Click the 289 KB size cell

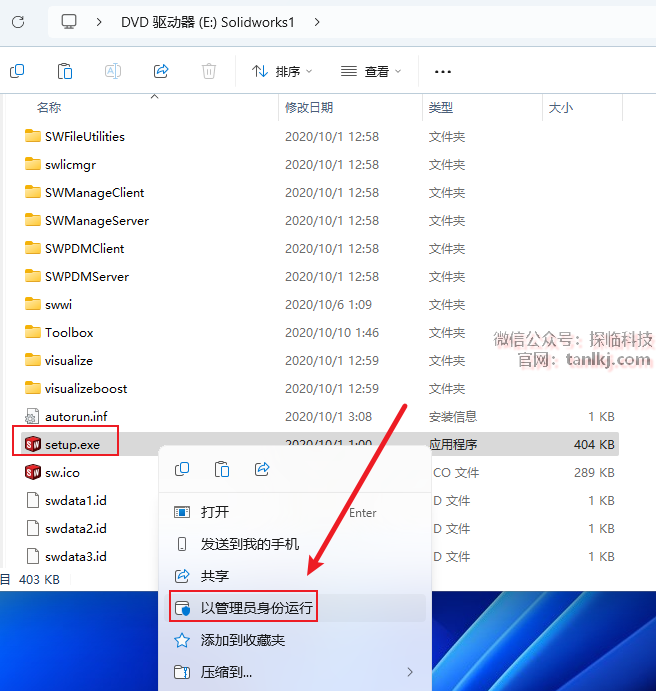pos(594,472)
